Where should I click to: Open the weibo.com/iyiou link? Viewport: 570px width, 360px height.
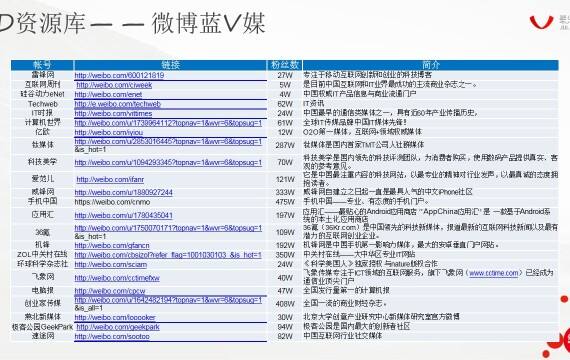pos(109,132)
